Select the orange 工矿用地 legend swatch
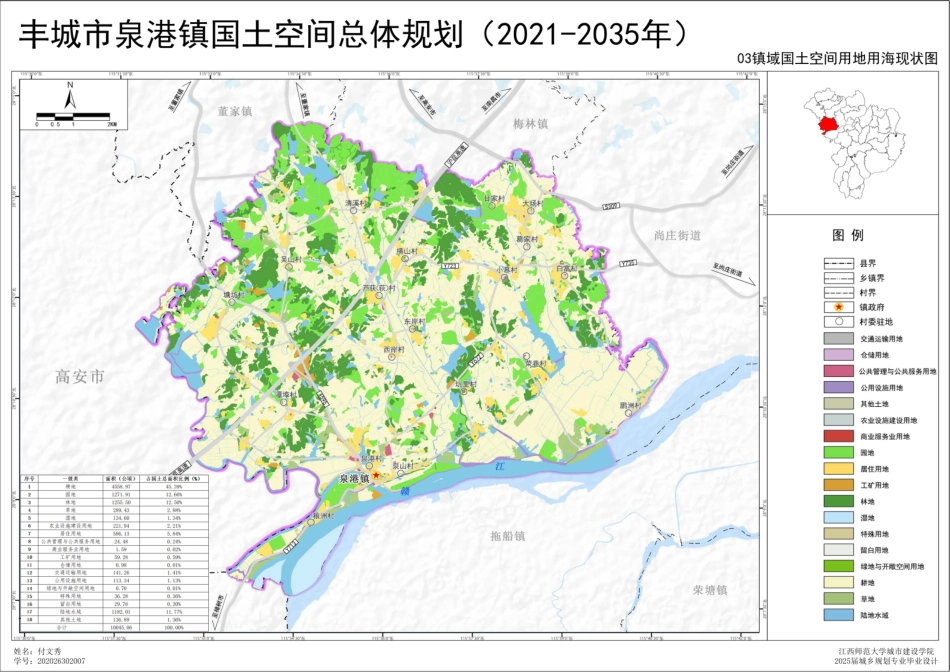This screenshot has height=672, width=950. point(838,482)
